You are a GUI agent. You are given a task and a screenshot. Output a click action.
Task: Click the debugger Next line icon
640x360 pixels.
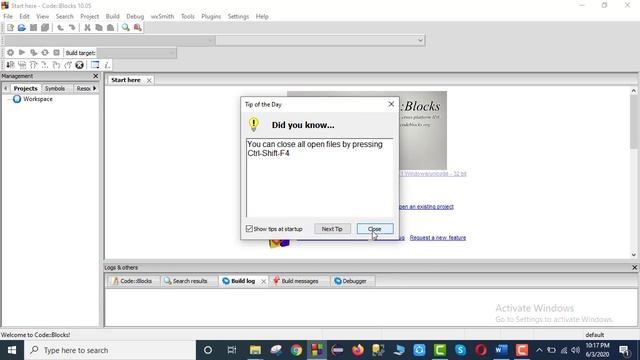[33, 65]
